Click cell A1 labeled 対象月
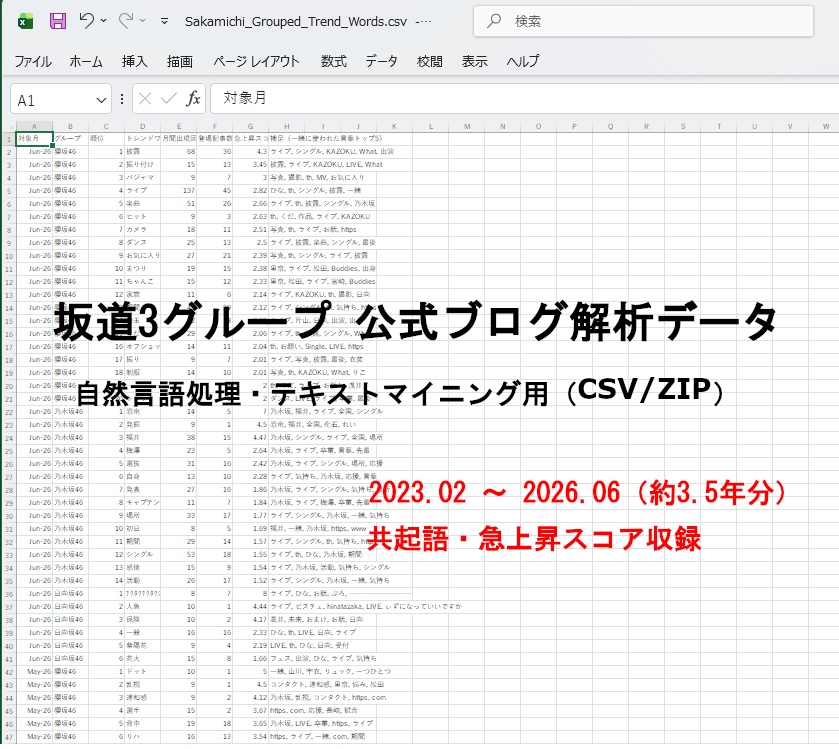 pos(34,139)
